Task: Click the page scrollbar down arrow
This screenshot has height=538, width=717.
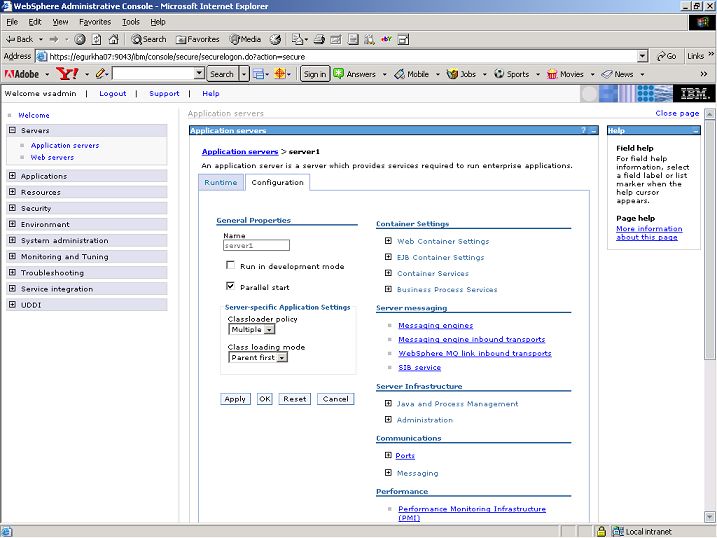Action: (709, 517)
